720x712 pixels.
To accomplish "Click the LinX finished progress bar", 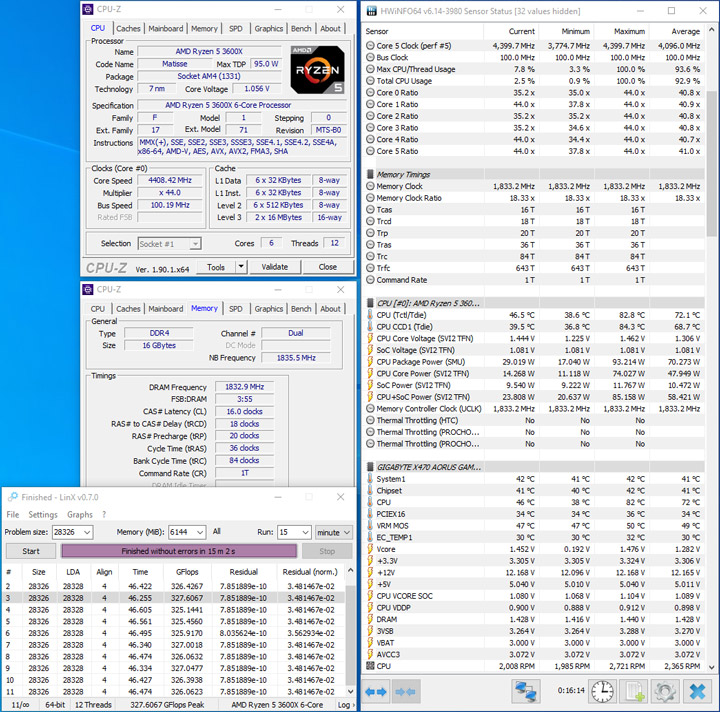I will point(179,551).
